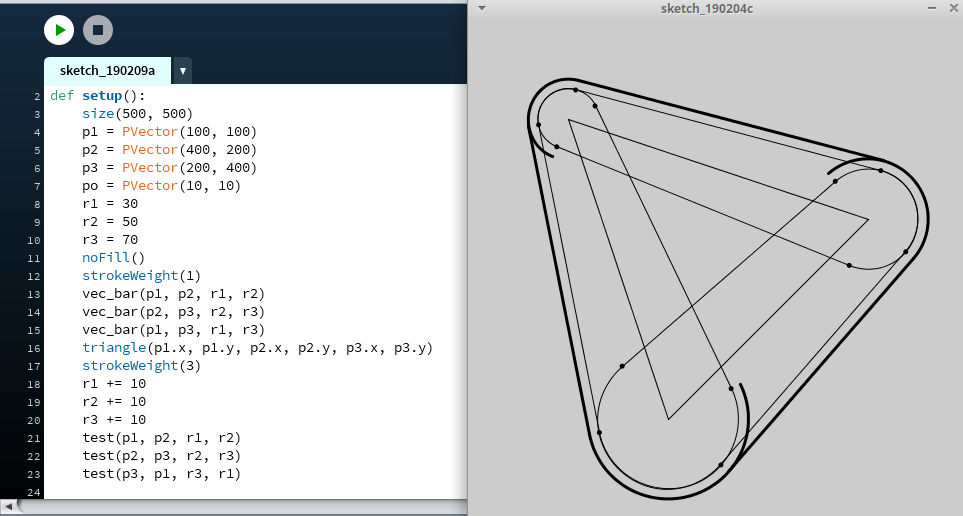The height and width of the screenshot is (516, 963).
Task: Open the sketch window menu arrow
Action: pyautogui.click(x=481, y=8)
